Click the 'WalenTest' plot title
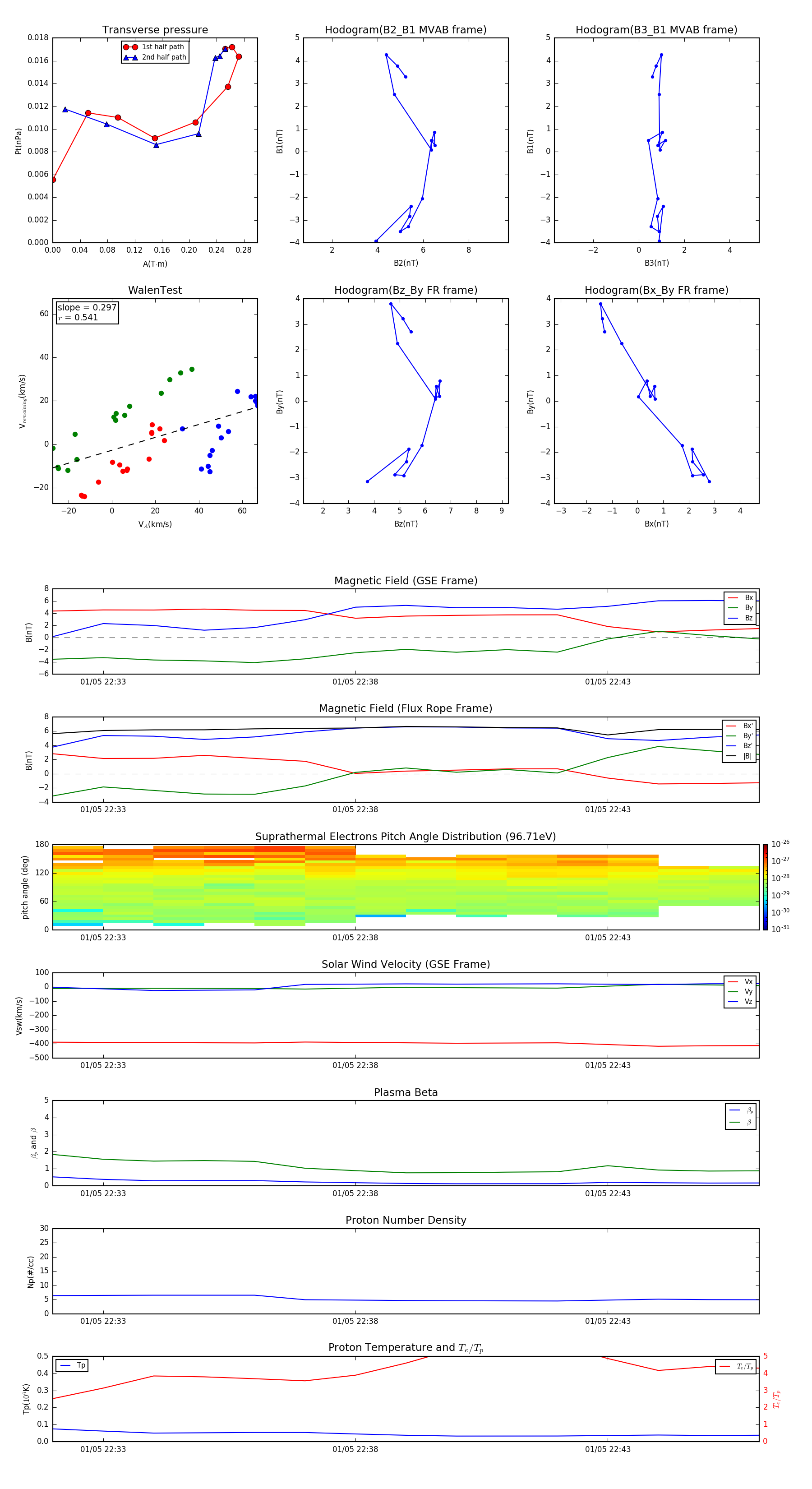 (x=155, y=290)
